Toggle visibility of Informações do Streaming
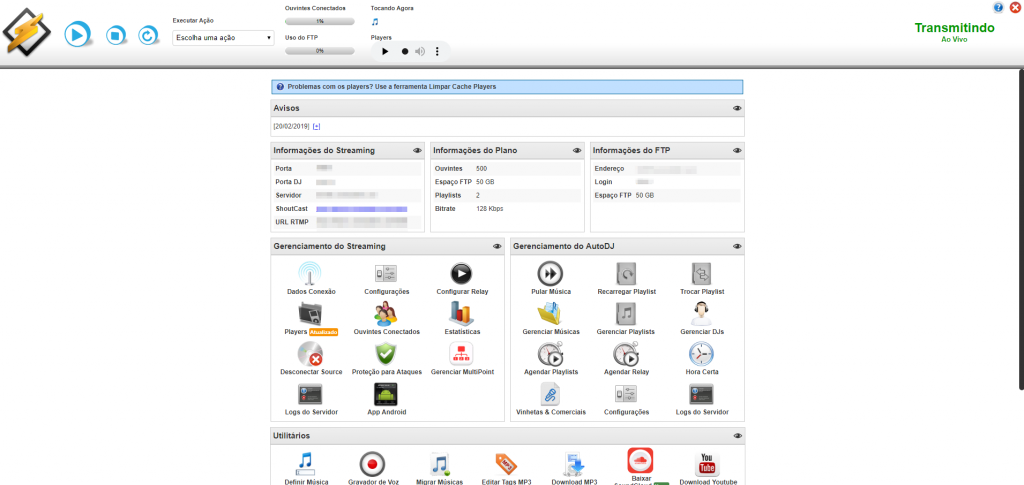Screen dimensions: 1024x485 (417, 150)
